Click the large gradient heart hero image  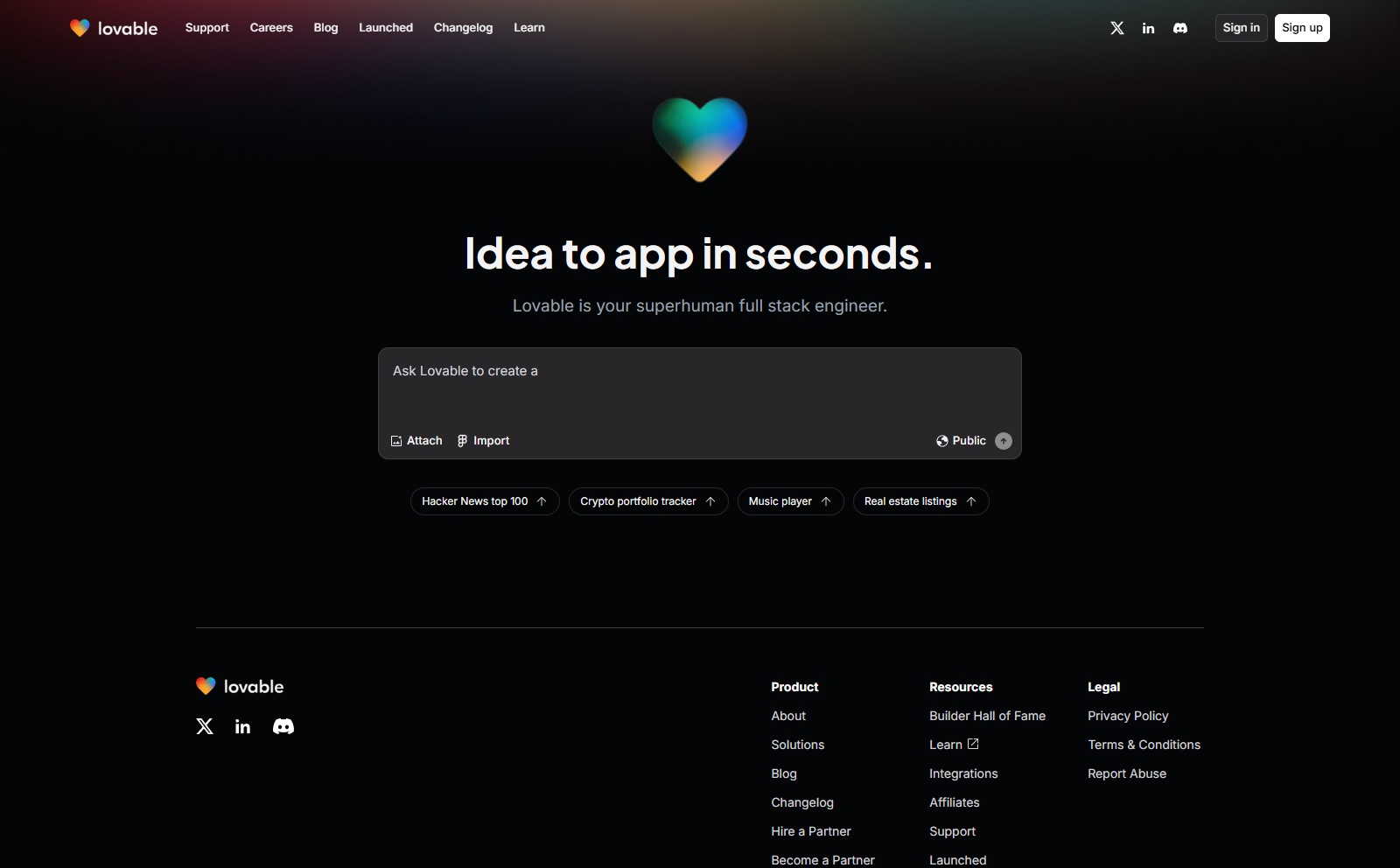click(x=700, y=139)
